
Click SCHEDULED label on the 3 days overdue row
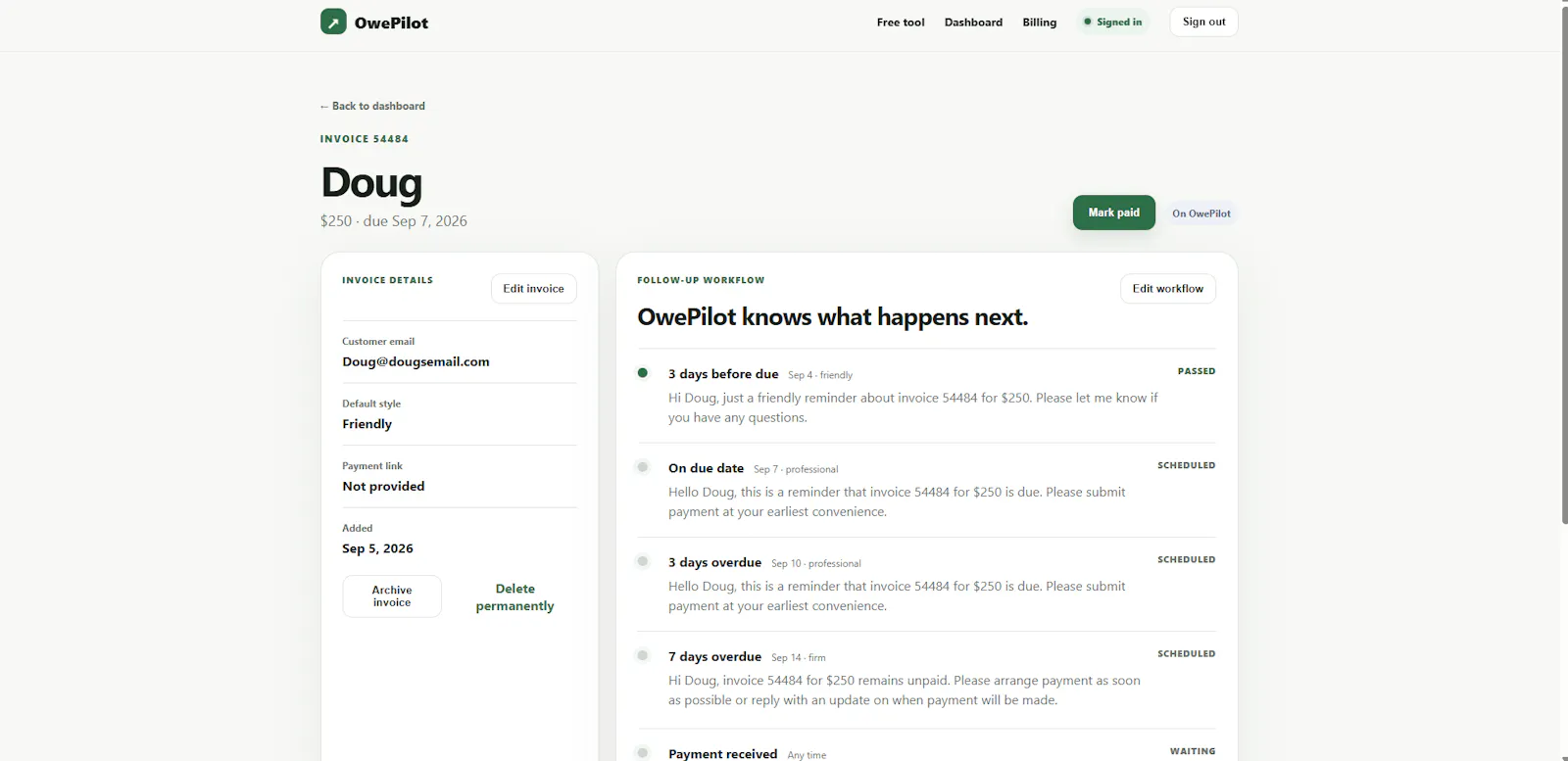(x=1186, y=559)
